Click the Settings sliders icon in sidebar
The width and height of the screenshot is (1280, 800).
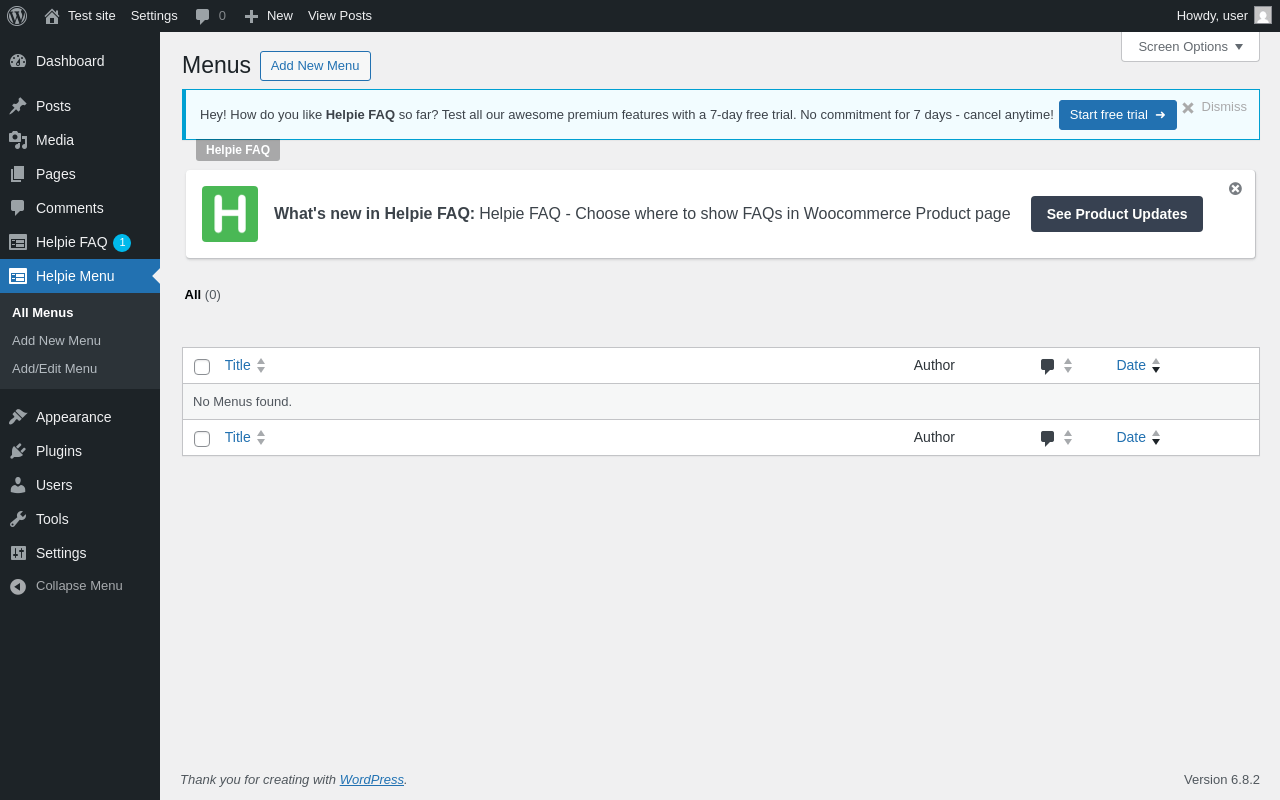coord(18,553)
